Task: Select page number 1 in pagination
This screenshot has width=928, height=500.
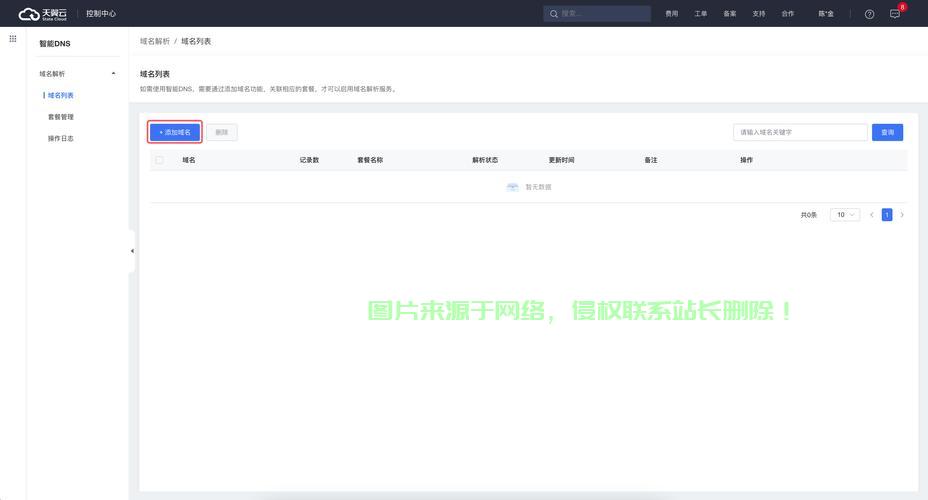Action: pyautogui.click(x=886, y=215)
